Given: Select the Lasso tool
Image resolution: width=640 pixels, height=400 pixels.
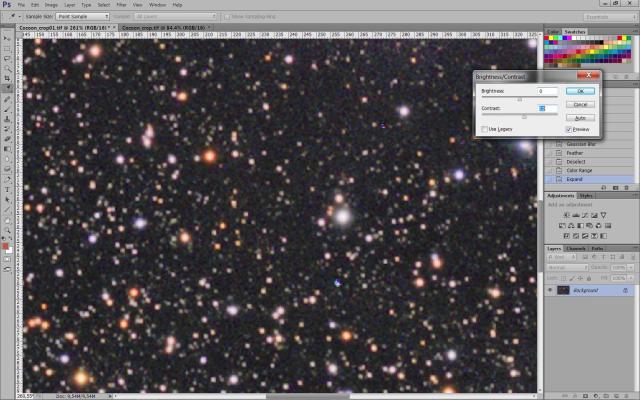Looking at the screenshot, I should click(x=7, y=57).
